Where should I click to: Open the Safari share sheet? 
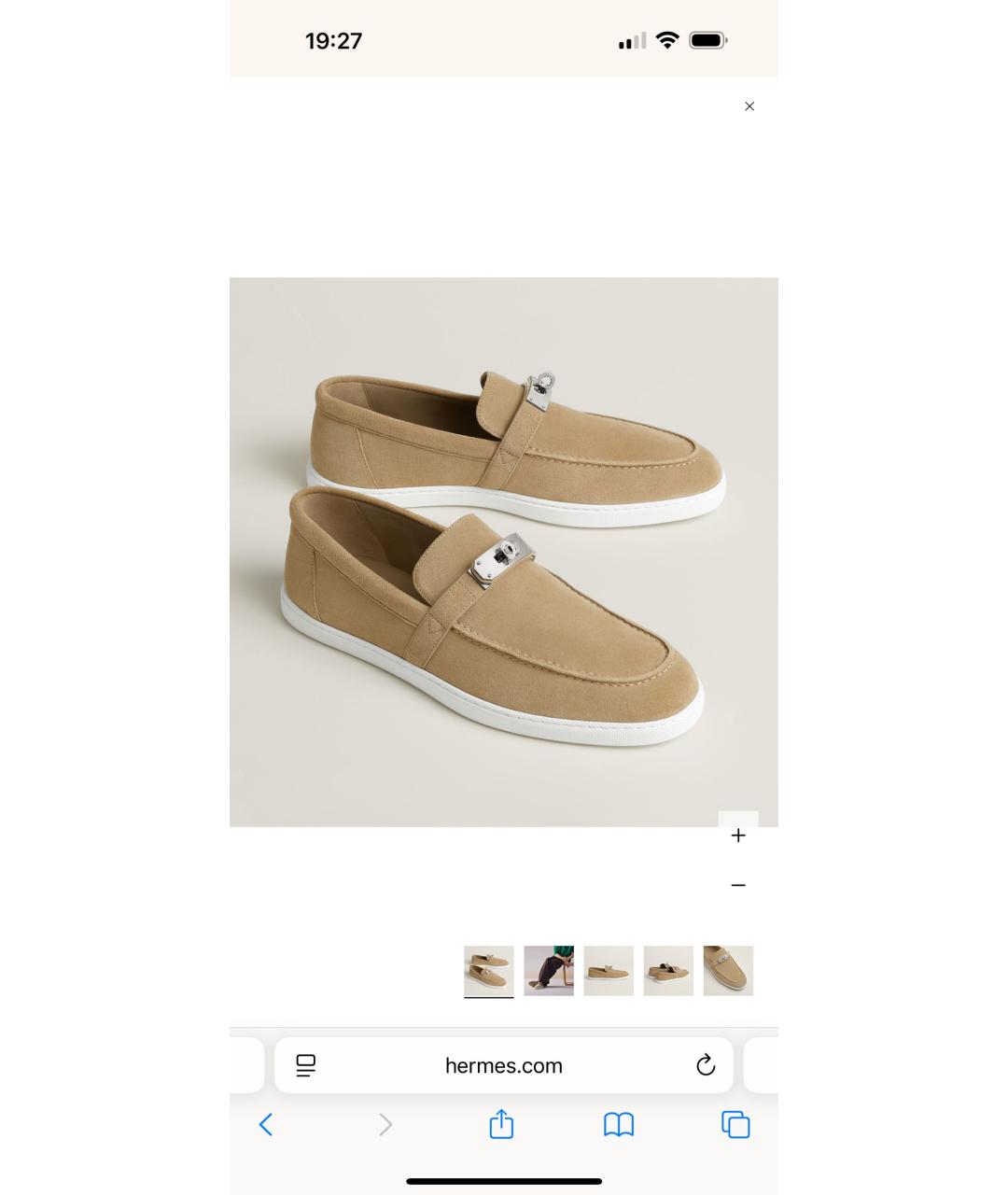tap(502, 1124)
